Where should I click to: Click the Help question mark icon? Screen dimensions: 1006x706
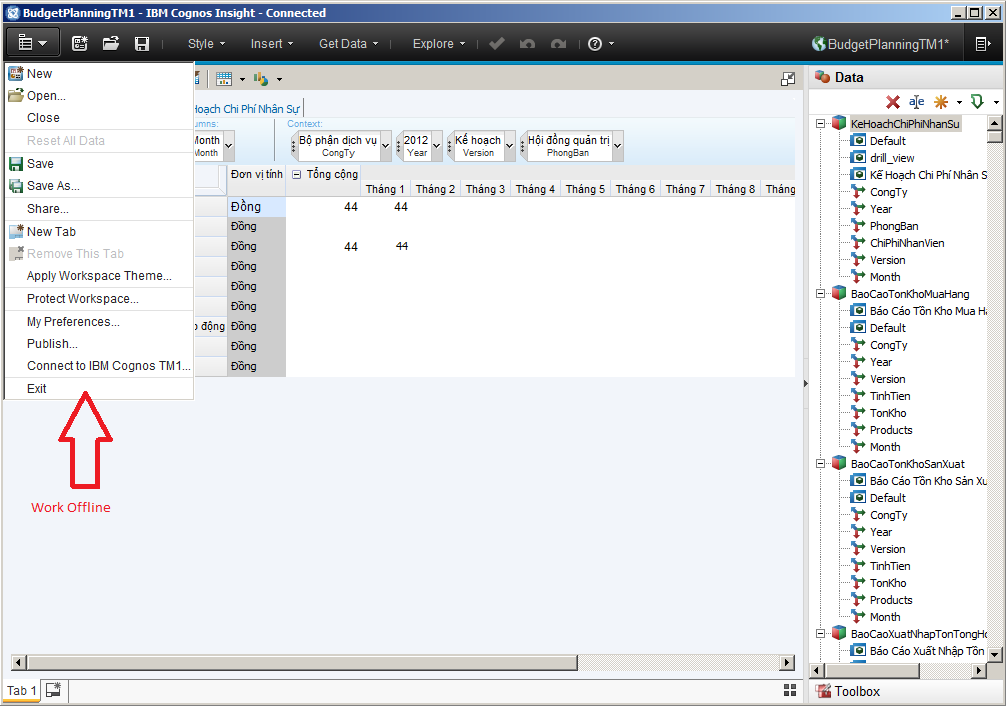(x=595, y=44)
